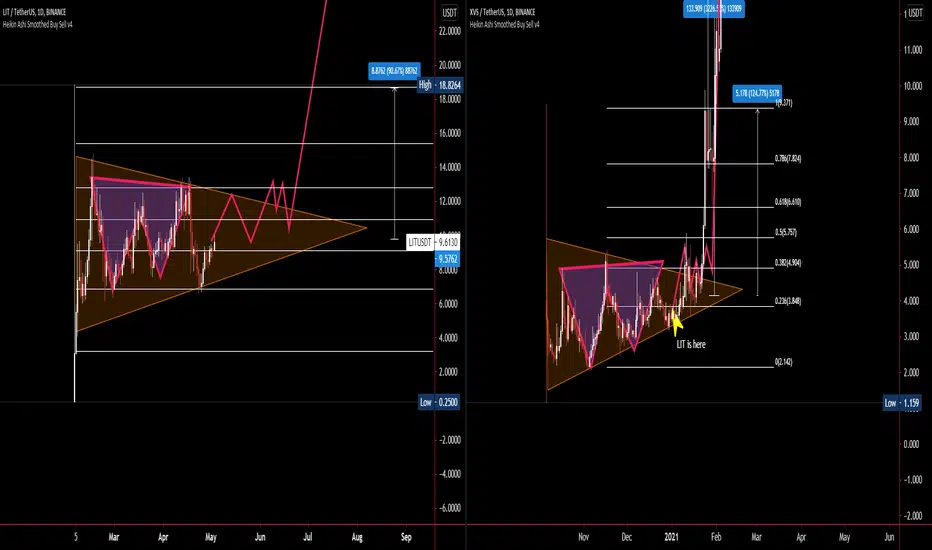
Task: Select Heikin Ashi indicator label on XVS chart
Action: pyautogui.click(x=505, y=24)
